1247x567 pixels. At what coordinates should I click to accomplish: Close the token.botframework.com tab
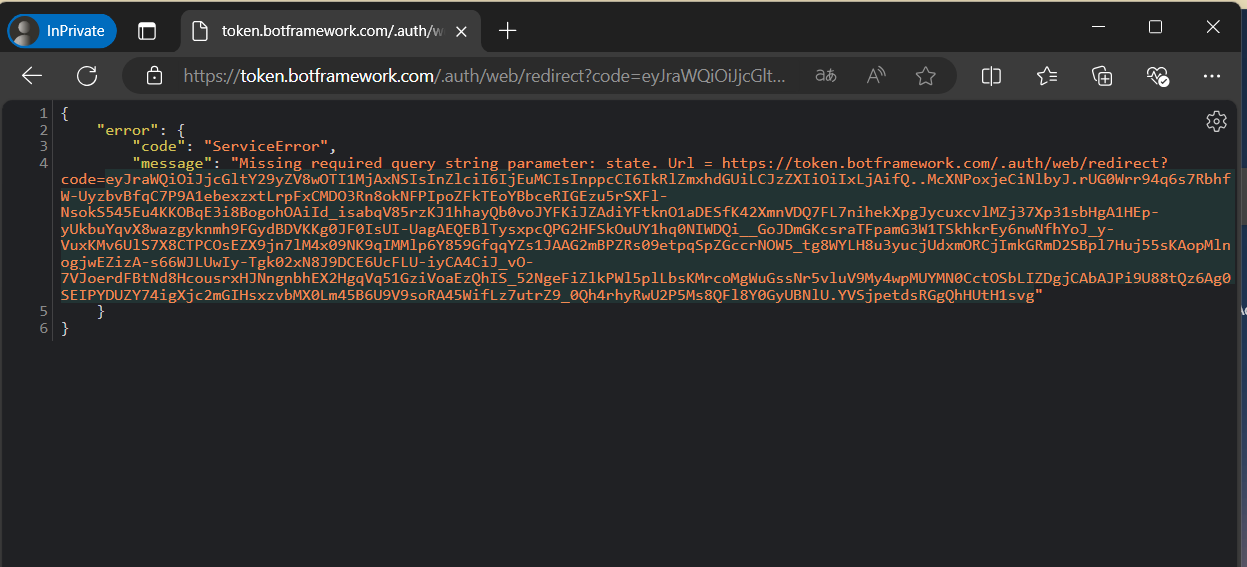(x=461, y=31)
